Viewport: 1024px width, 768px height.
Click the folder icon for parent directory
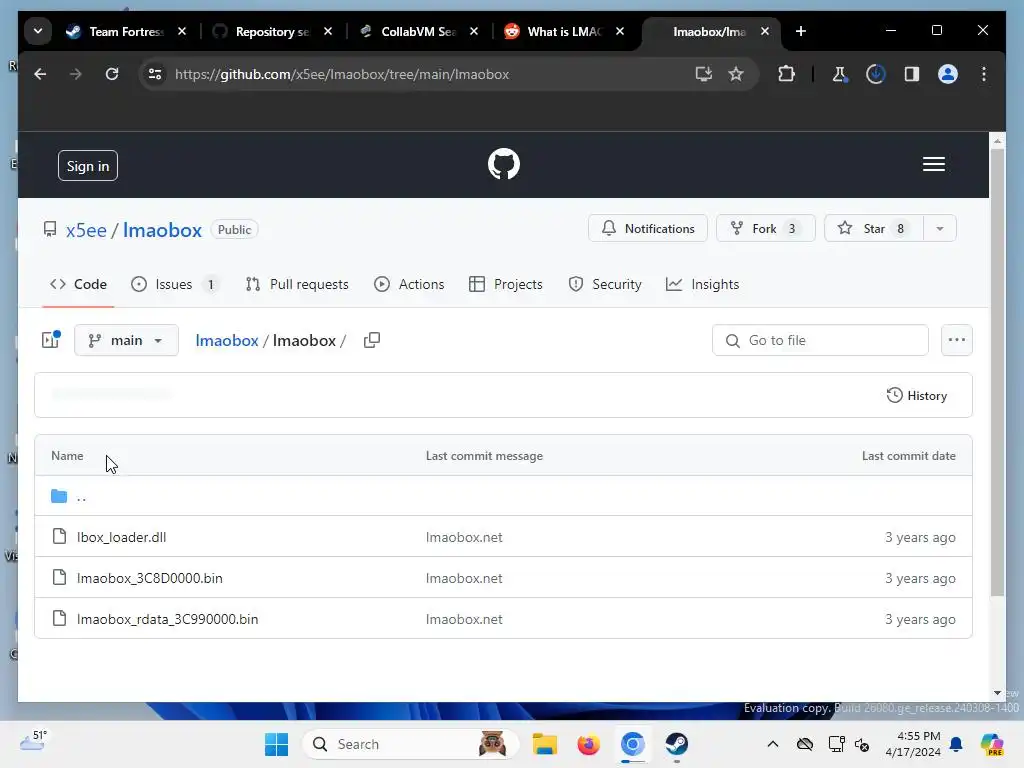coord(59,496)
